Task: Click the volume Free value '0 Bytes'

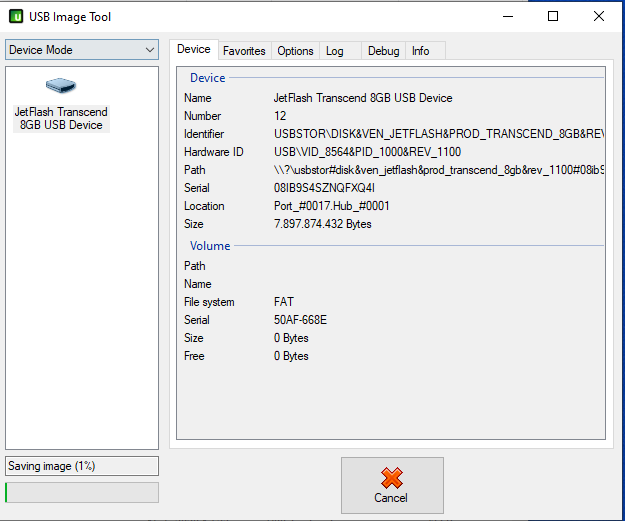Action: pos(291,356)
